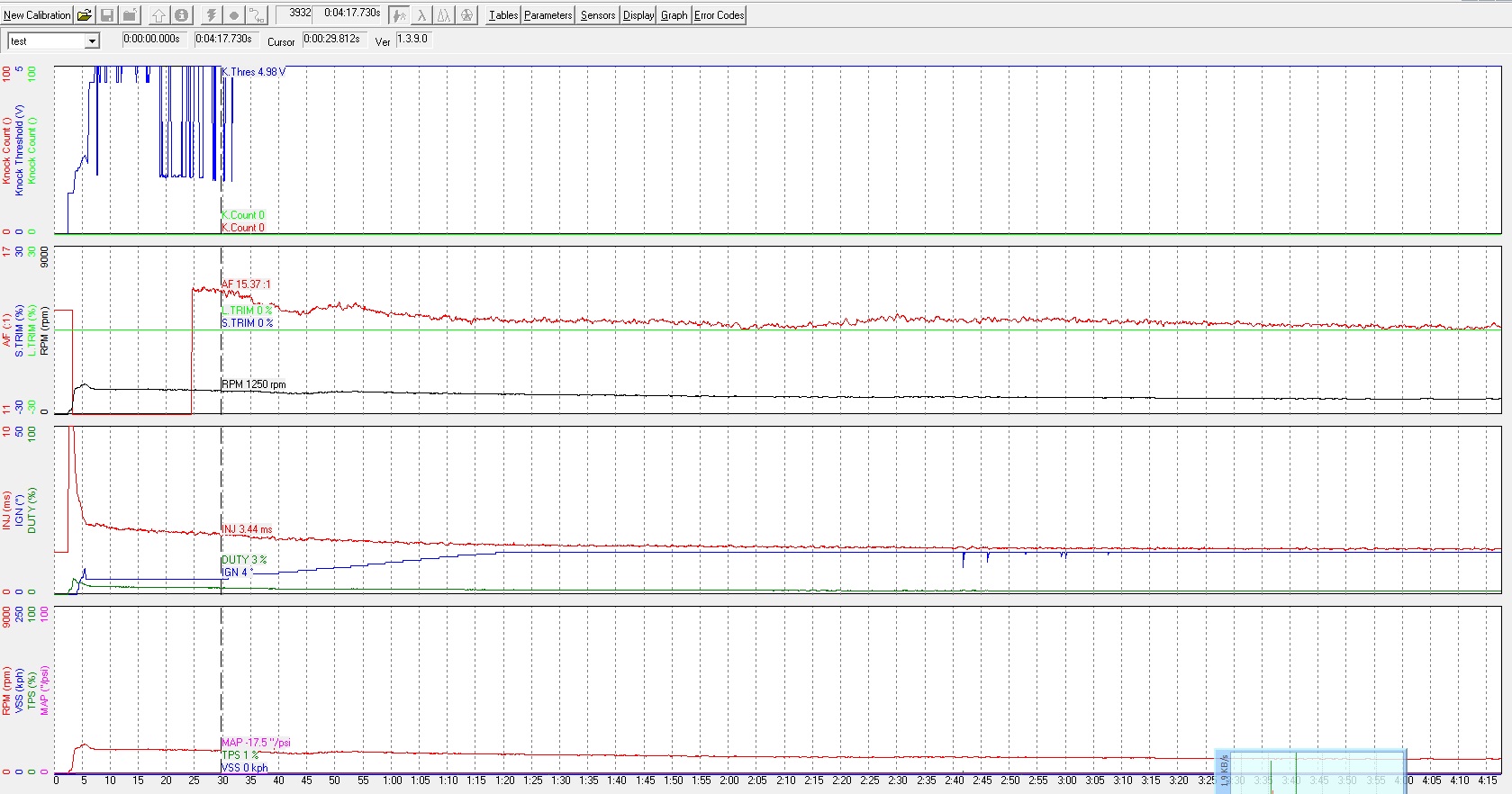Select the lambda toolbar icon
The image size is (1512, 794).
(x=421, y=15)
